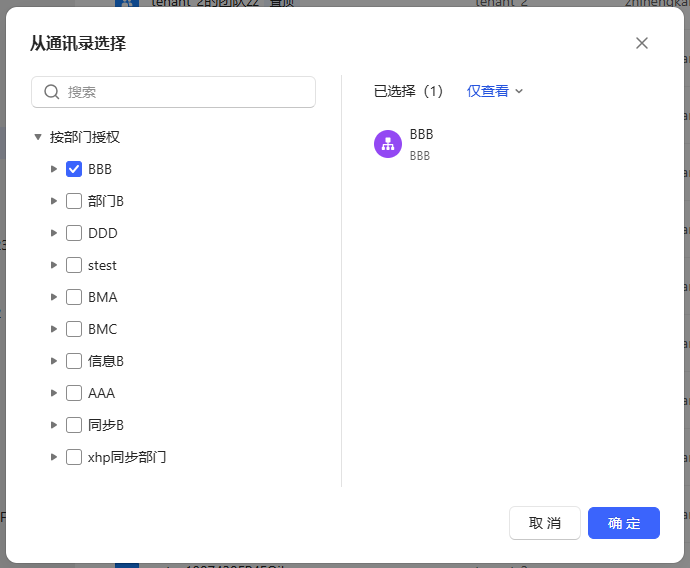Select the AAA department label
The width and height of the screenshot is (690, 568).
click(101, 393)
